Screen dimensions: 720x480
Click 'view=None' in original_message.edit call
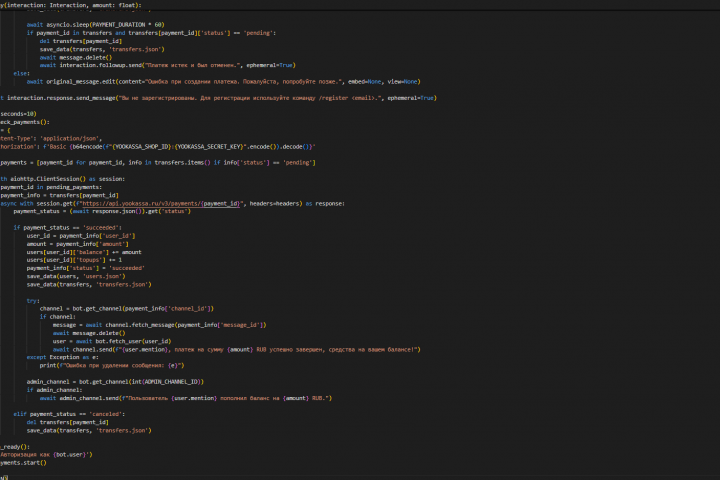coord(403,82)
